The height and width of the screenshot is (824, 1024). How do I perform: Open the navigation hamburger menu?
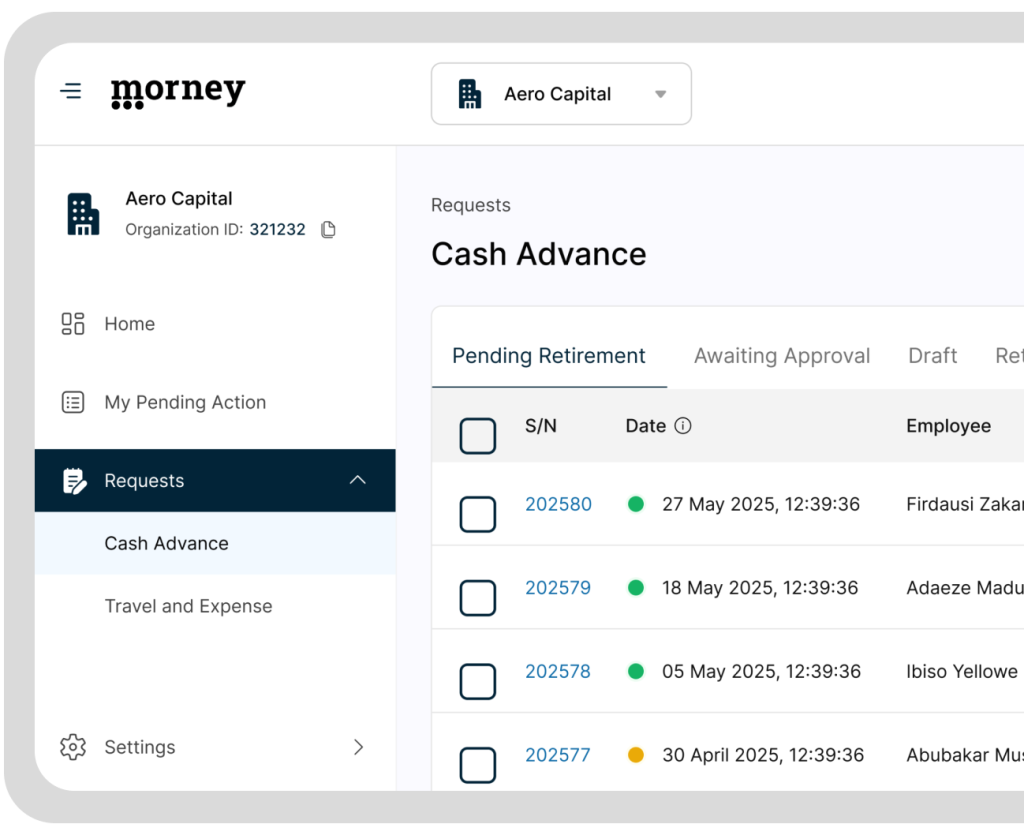click(70, 90)
